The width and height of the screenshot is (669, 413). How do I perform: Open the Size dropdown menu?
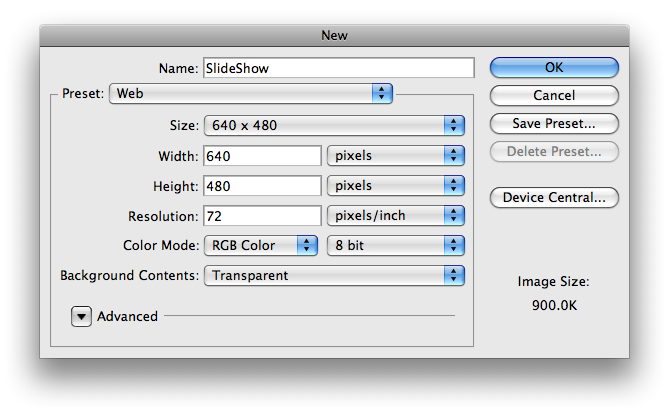tap(335, 125)
